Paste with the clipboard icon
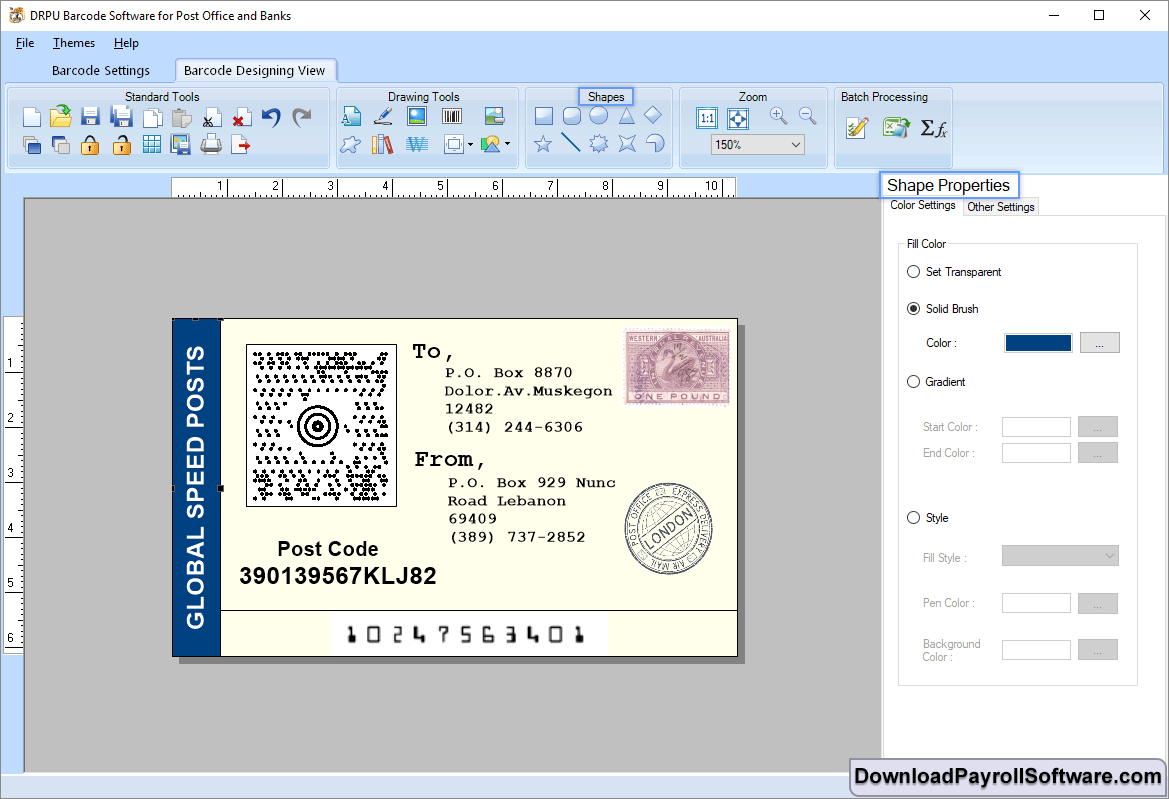The image size is (1169, 799). tap(181, 118)
